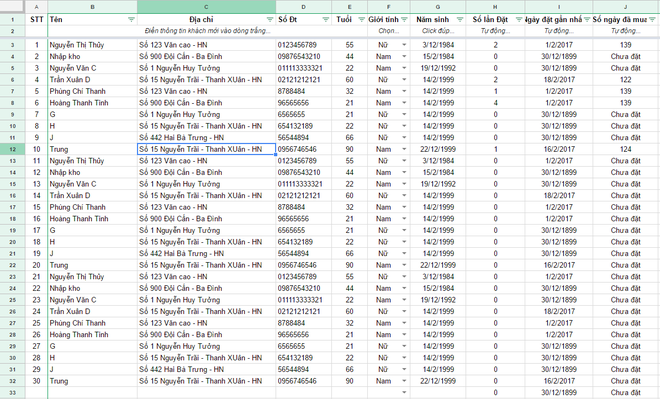Click the days value 124 in row 12
The width and height of the screenshot is (660, 399).
[x=626, y=149]
